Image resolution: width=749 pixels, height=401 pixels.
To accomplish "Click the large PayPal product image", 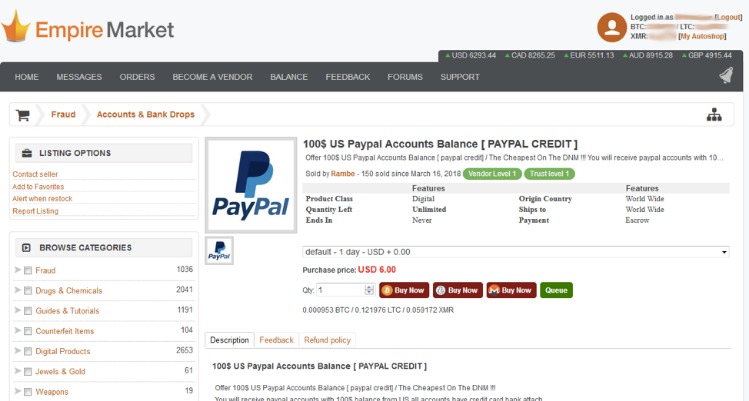I will point(250,184).
